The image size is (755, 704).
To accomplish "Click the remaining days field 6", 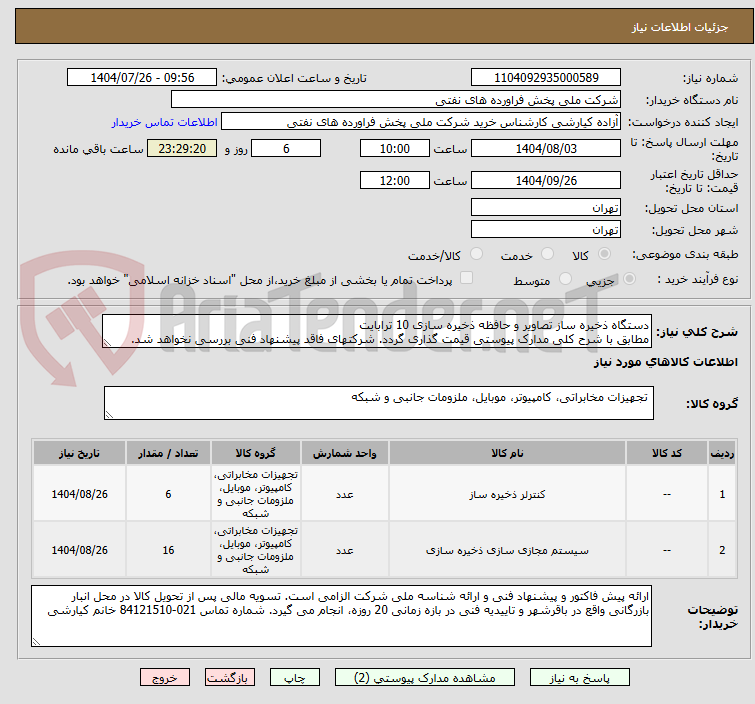I will (286, 148).
